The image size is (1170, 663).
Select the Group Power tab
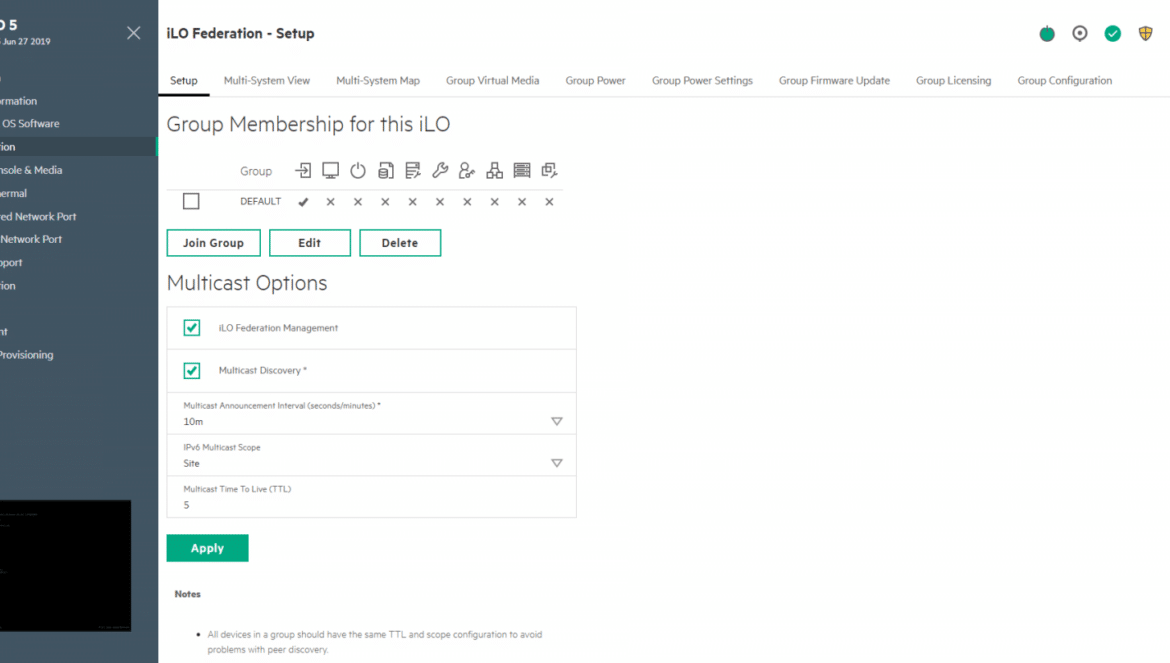[x=595, y=81]
